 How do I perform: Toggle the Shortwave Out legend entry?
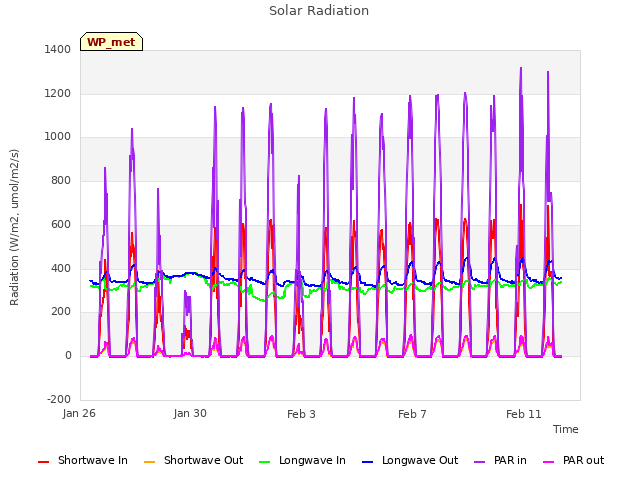point(193,460)
